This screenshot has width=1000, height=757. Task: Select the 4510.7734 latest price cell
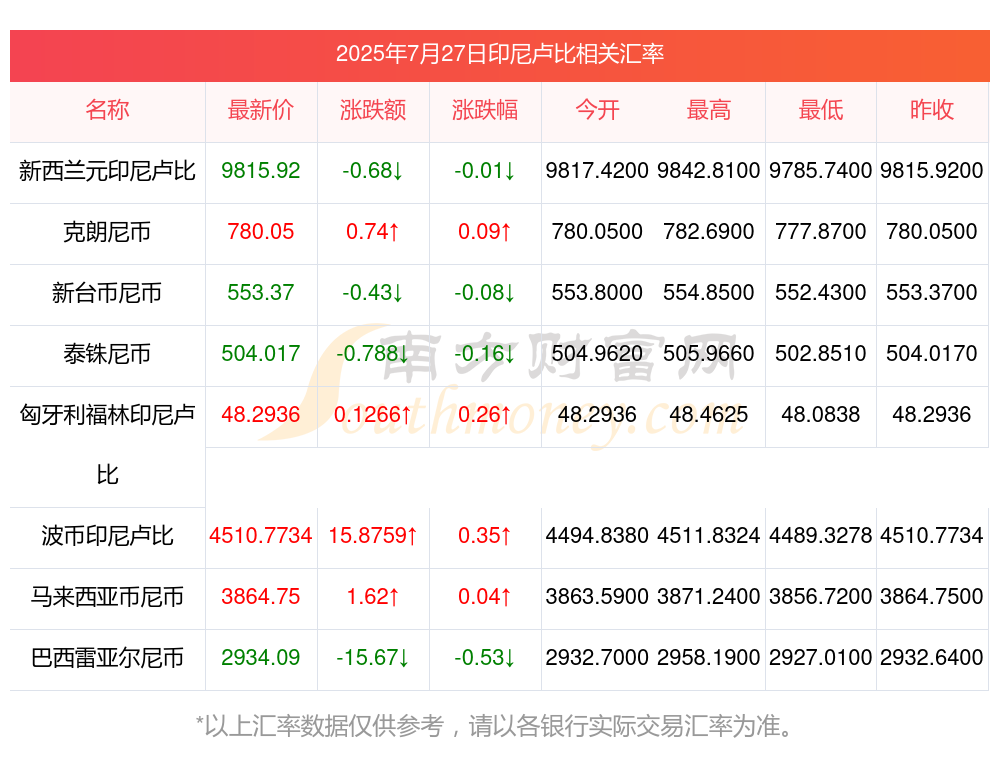pyautogui.click(x=260, y=536)
